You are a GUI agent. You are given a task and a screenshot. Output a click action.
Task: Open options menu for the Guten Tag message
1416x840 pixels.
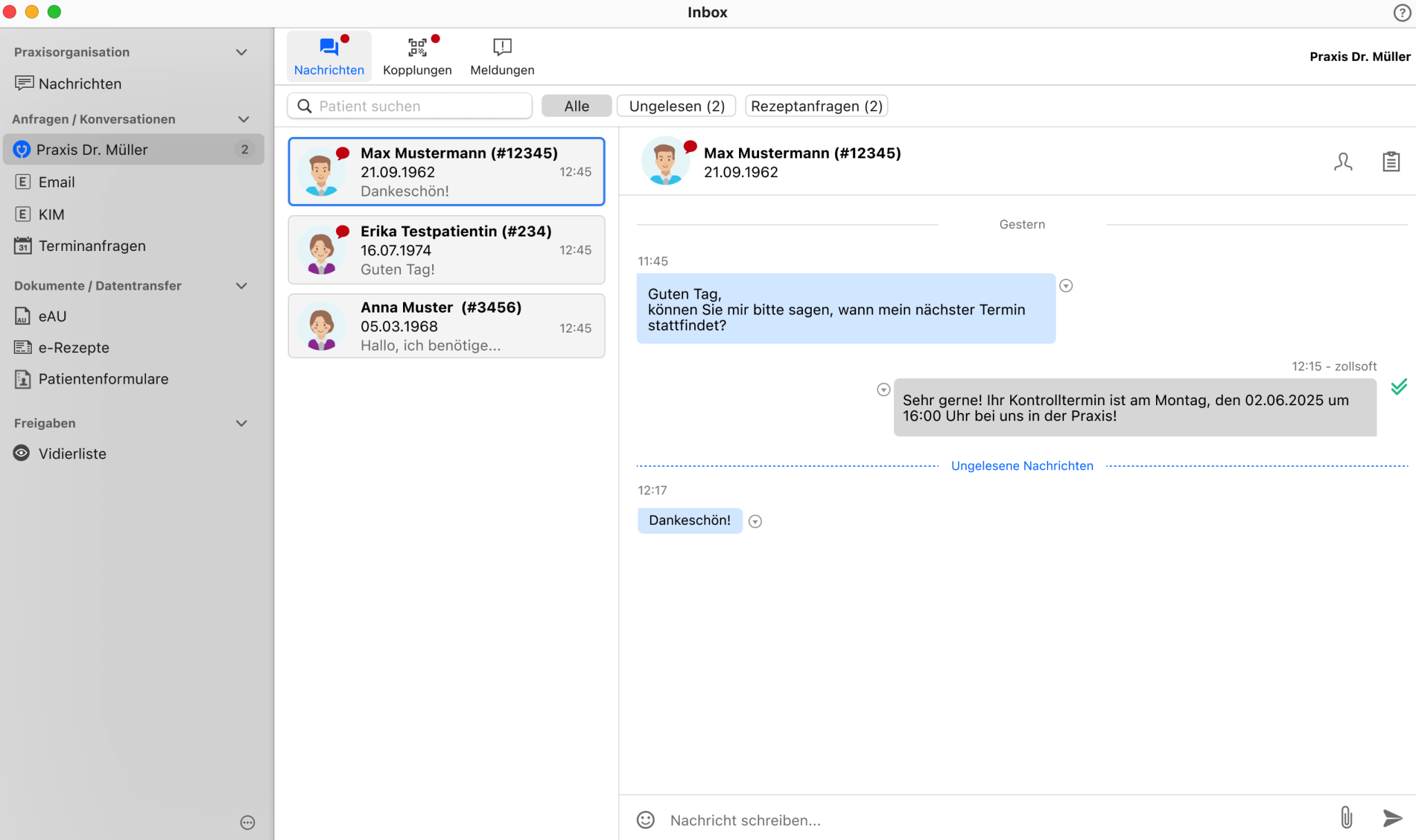pyautogui.click(x=1066, y=286)
